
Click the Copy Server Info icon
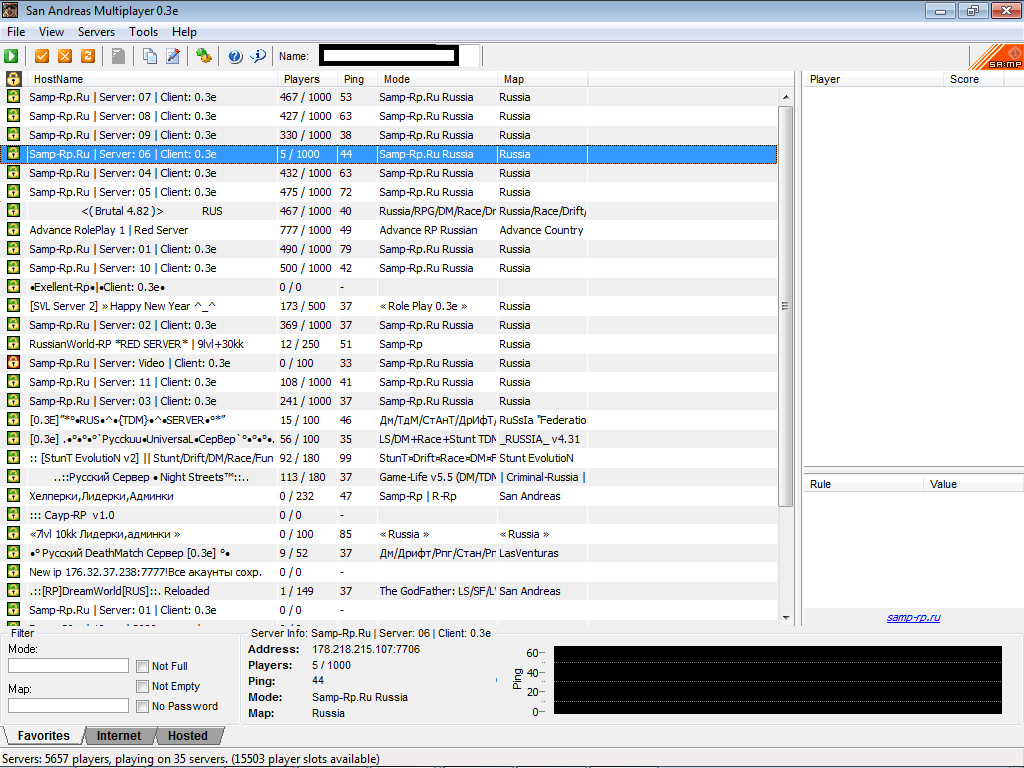pyautogui.click(x=150, y=56)
